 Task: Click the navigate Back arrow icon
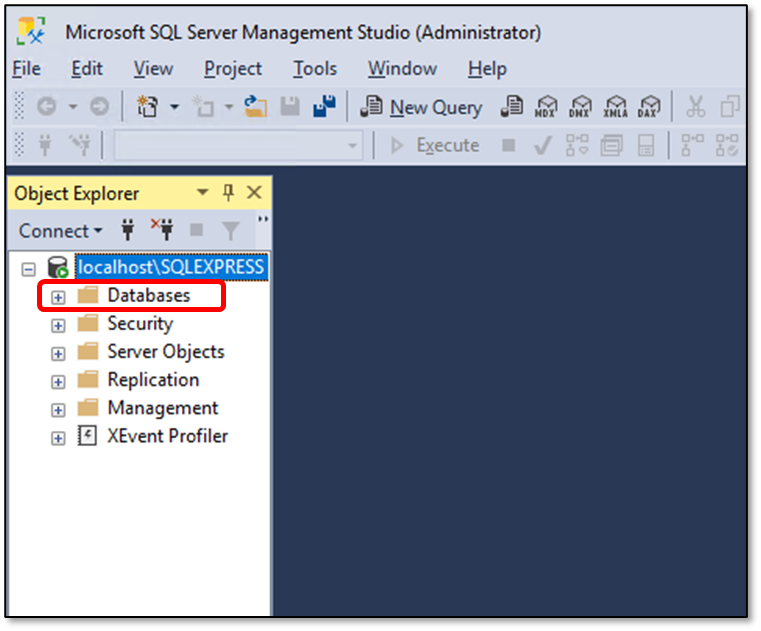tap(47, 106)
